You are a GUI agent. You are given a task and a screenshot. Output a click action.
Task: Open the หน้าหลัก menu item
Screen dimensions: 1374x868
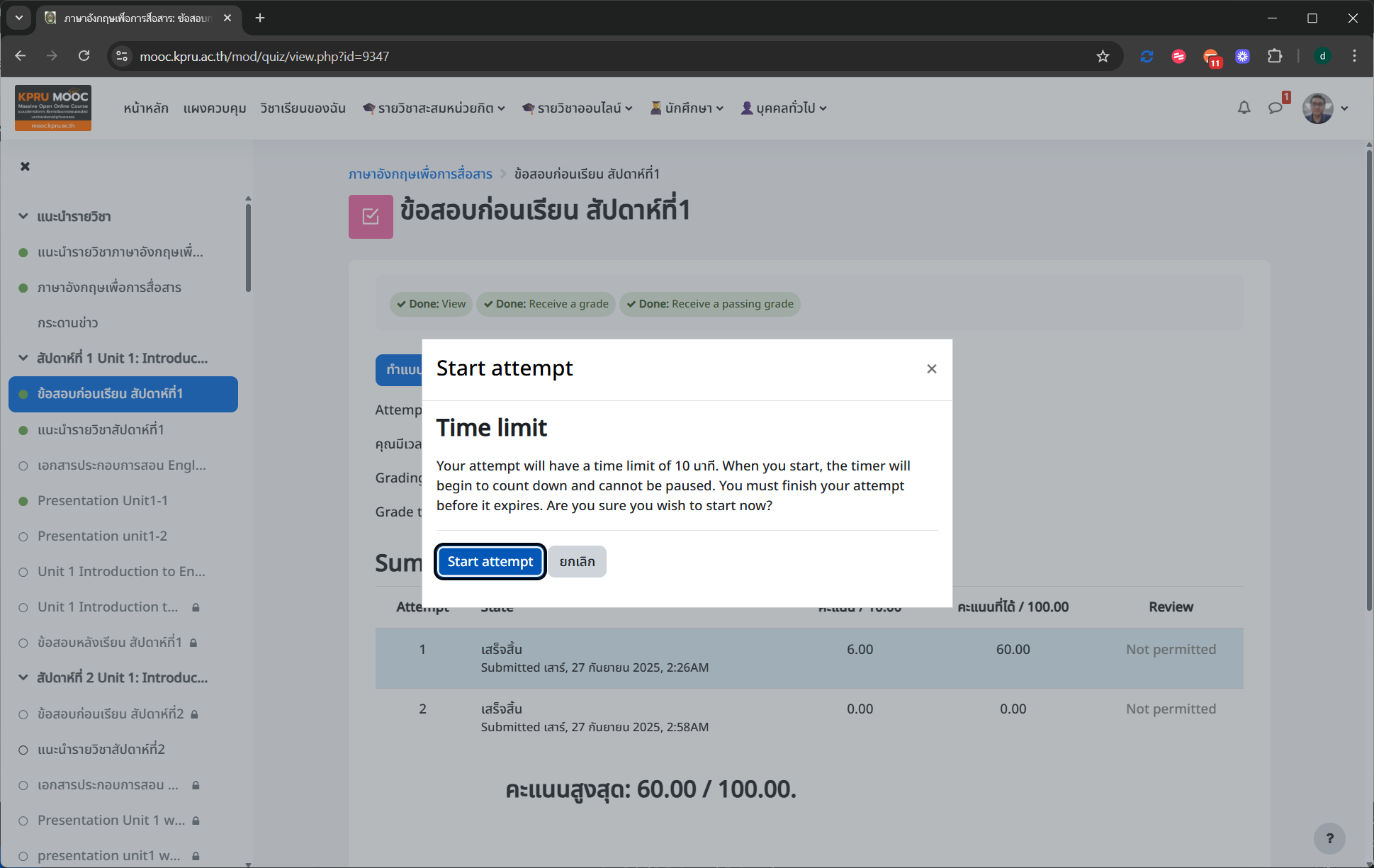point(145,108)
